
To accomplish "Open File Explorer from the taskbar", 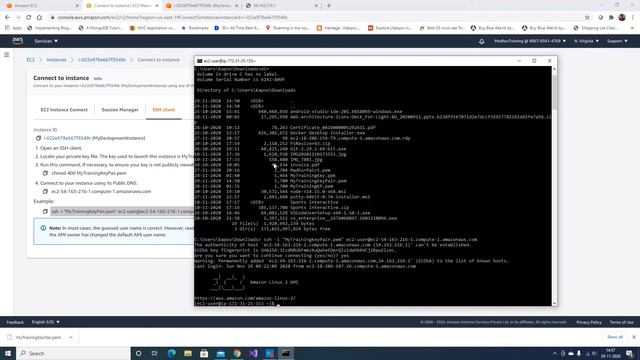I will coord(188,353).
